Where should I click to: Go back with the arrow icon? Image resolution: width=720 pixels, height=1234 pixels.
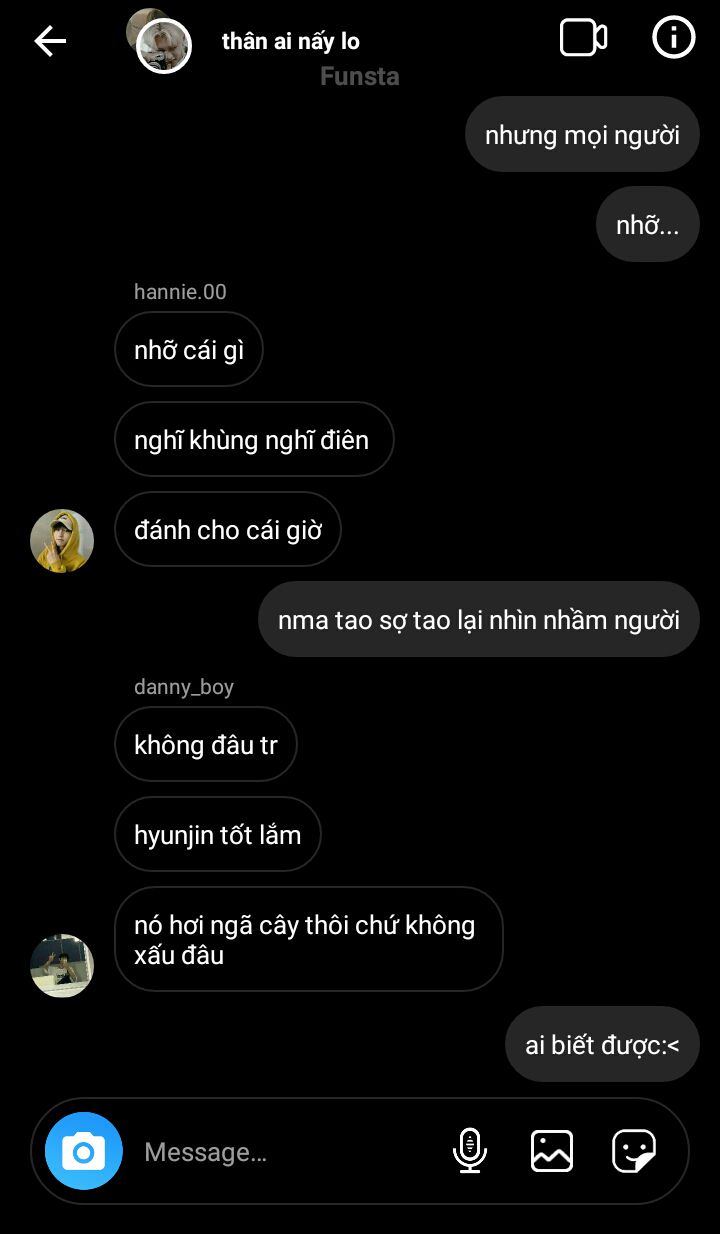tap(50, 41)
